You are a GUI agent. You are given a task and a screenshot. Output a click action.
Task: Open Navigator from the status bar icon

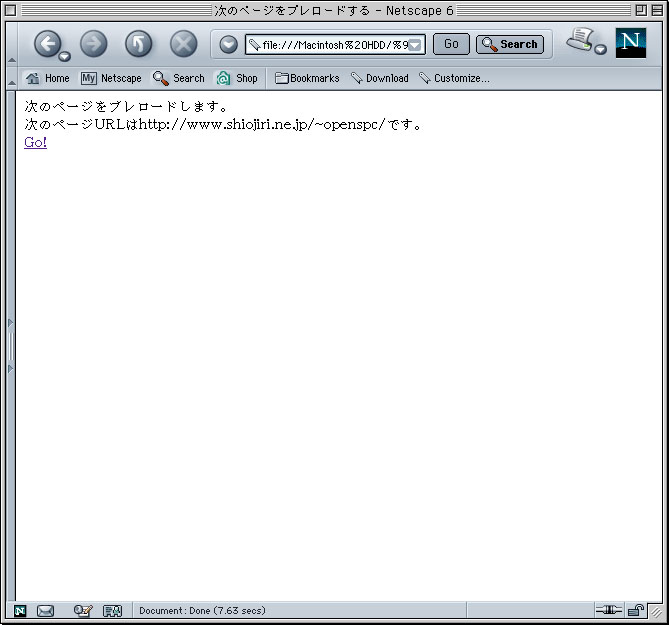click(20, 611)
